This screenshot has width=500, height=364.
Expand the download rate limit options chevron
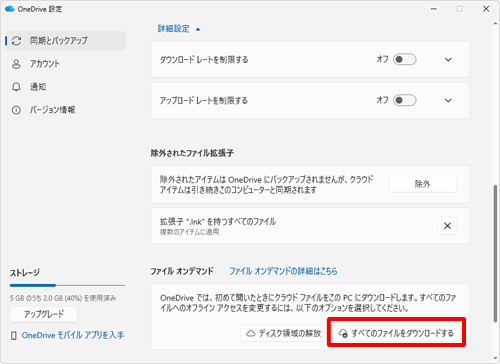tap(448, 60)
